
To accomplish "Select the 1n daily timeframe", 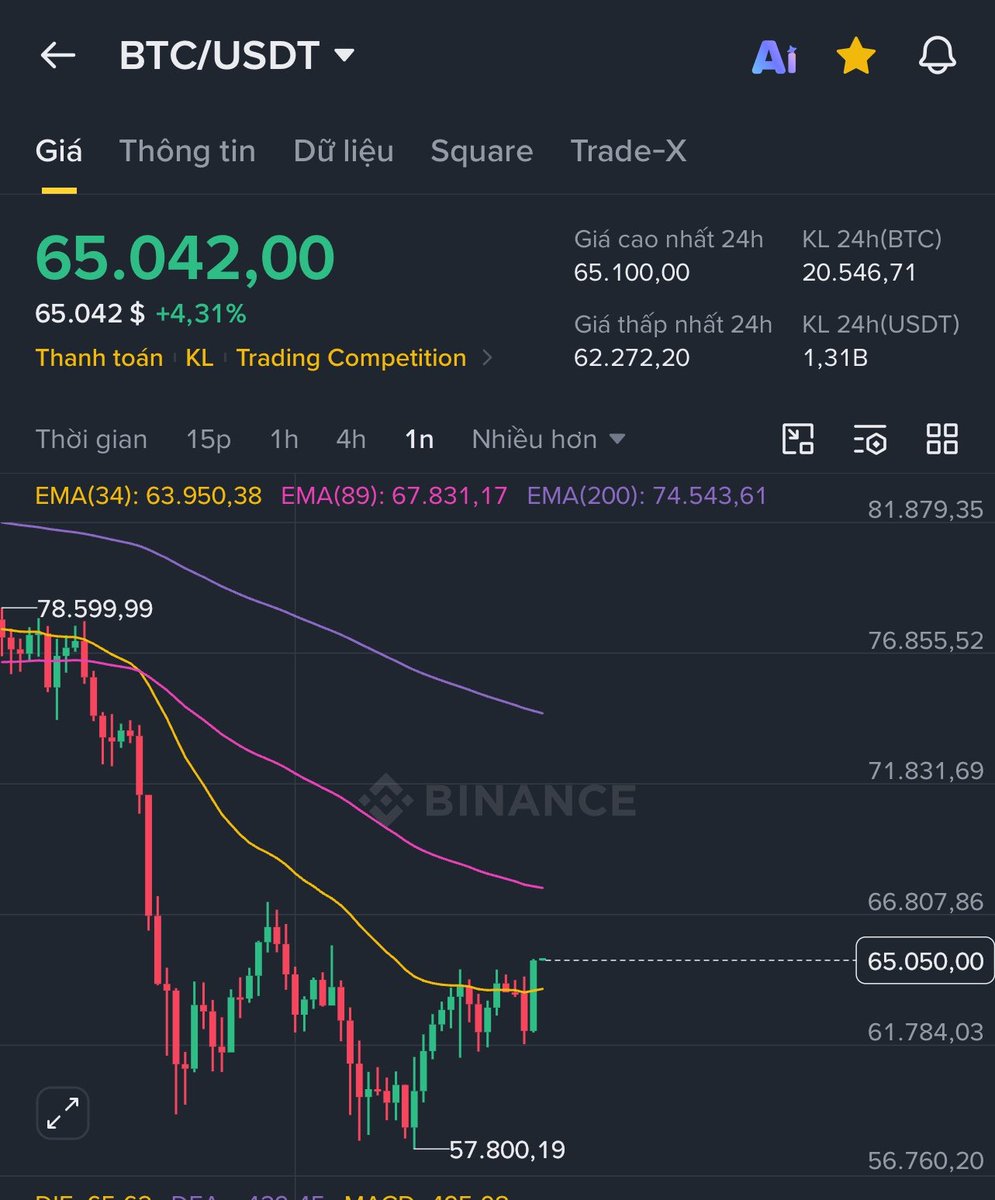I will tap(419, 439).
